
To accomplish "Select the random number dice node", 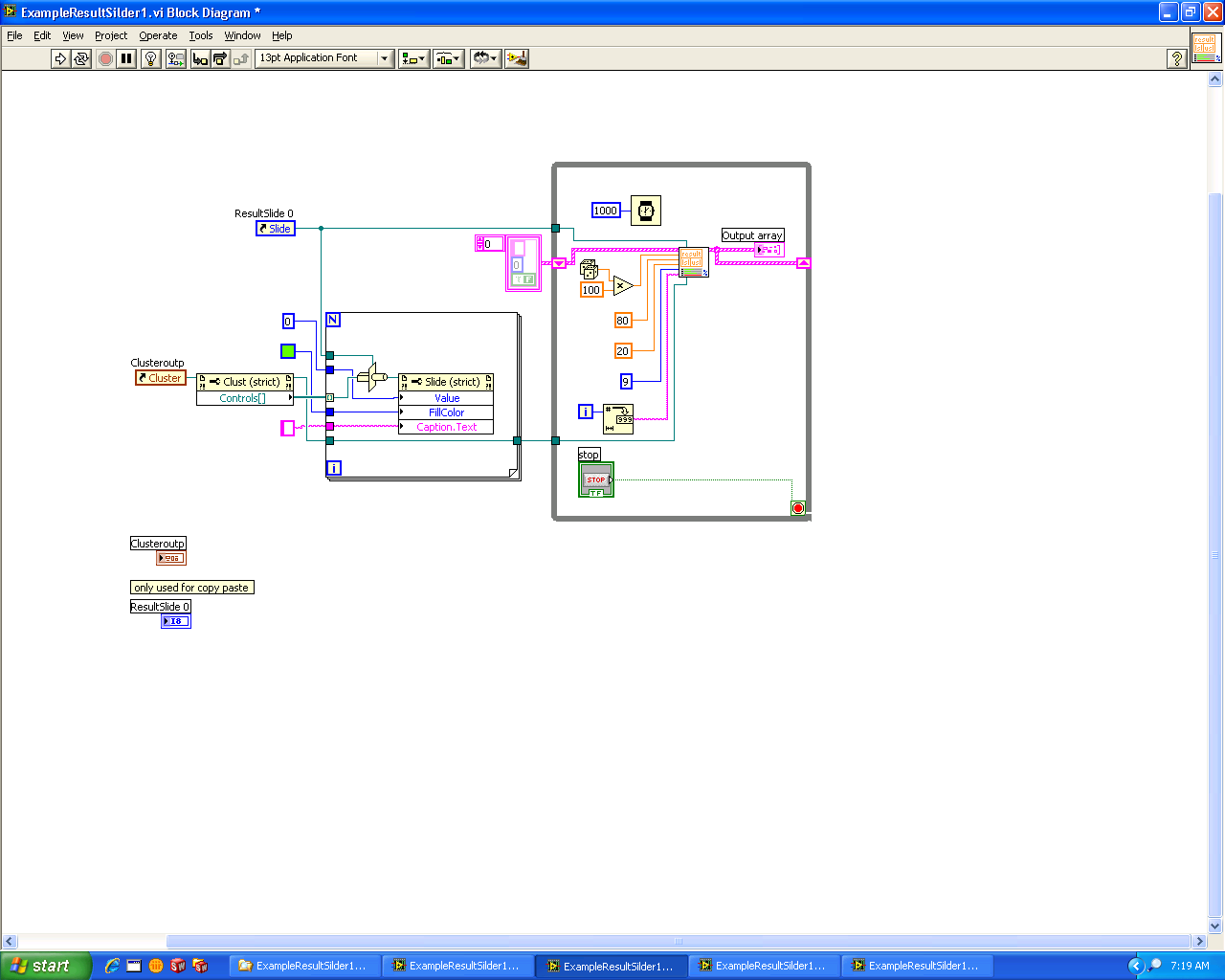I will pos(590,270).
